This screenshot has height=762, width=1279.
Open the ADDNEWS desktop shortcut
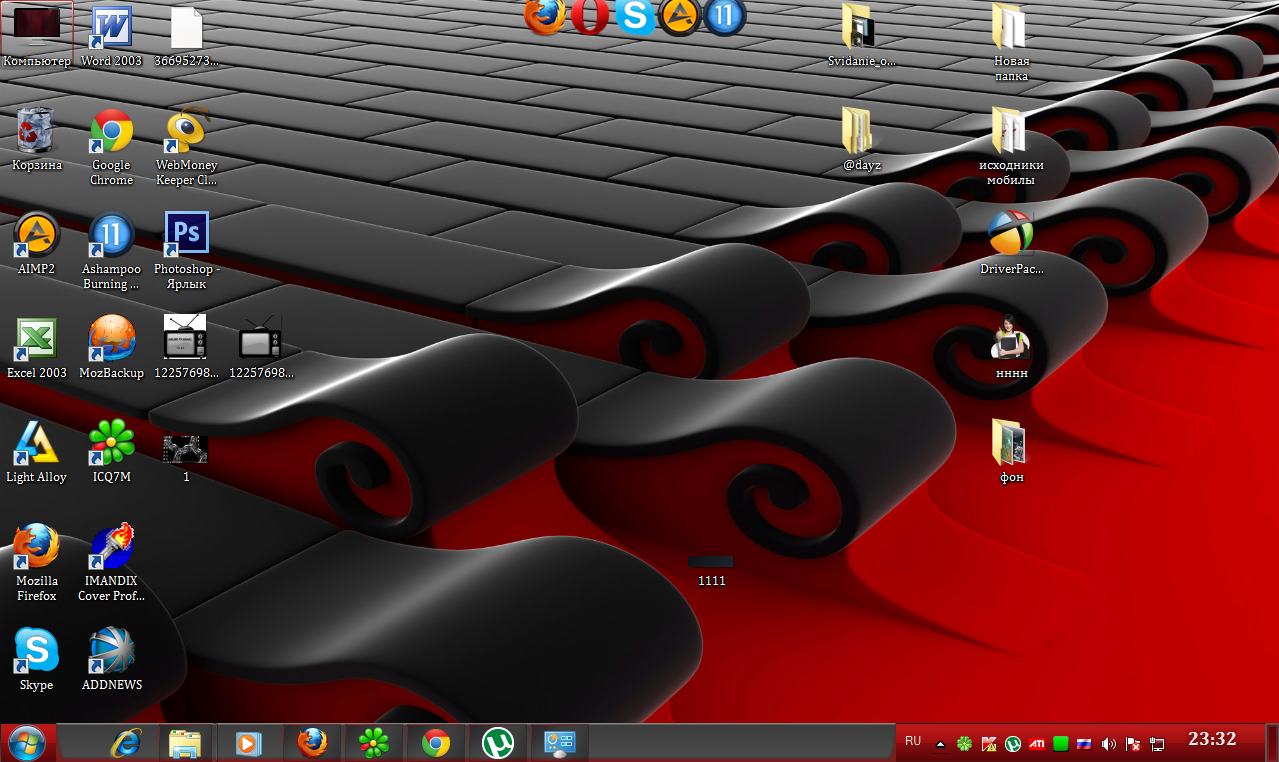[x=111, y=659]
